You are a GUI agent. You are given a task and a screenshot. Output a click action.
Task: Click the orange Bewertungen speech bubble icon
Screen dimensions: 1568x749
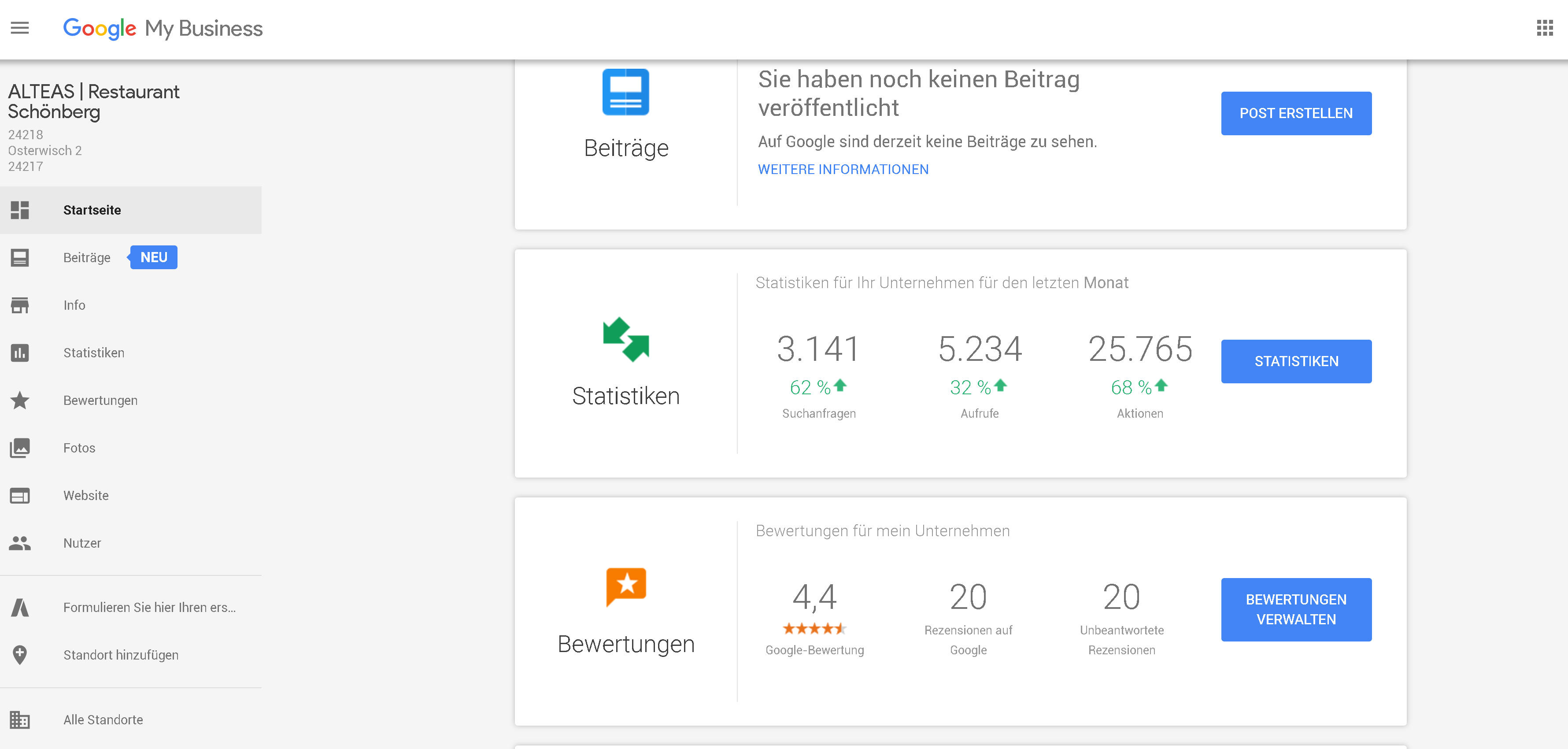click(x=626, y=587)
